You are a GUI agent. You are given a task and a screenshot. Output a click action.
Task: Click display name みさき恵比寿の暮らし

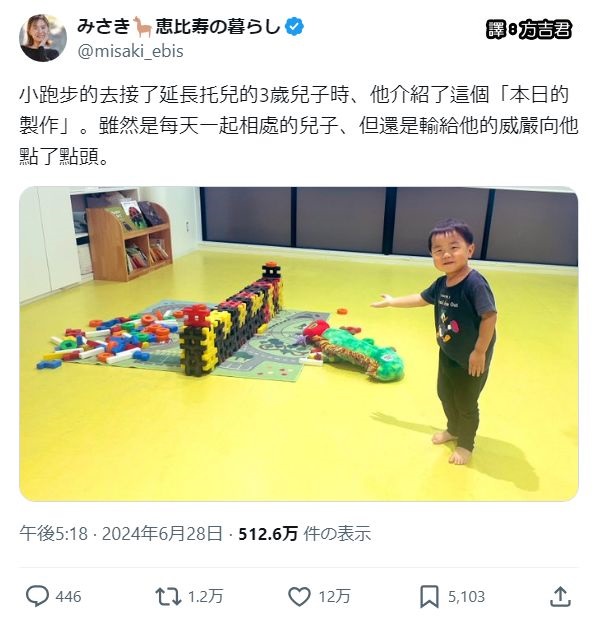179,27
